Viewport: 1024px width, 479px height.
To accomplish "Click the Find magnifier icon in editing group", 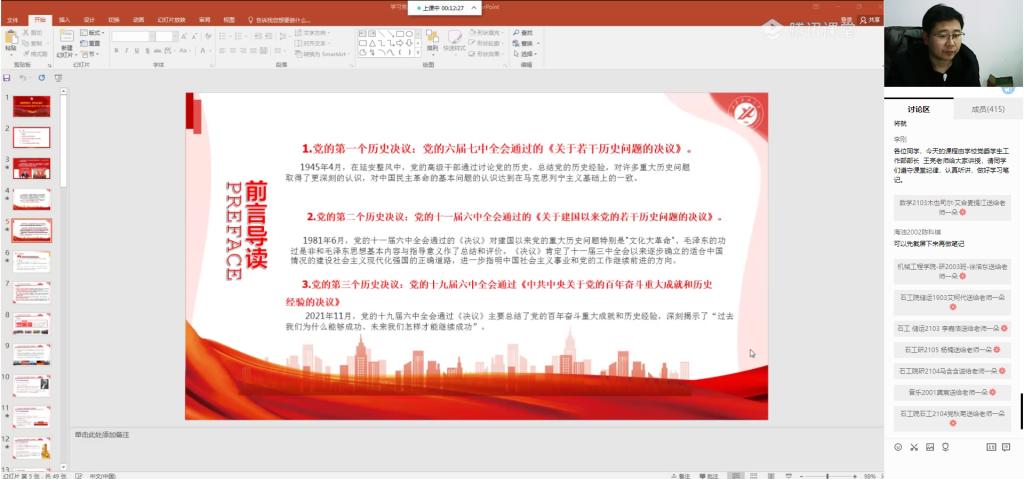I will (516, 33).
